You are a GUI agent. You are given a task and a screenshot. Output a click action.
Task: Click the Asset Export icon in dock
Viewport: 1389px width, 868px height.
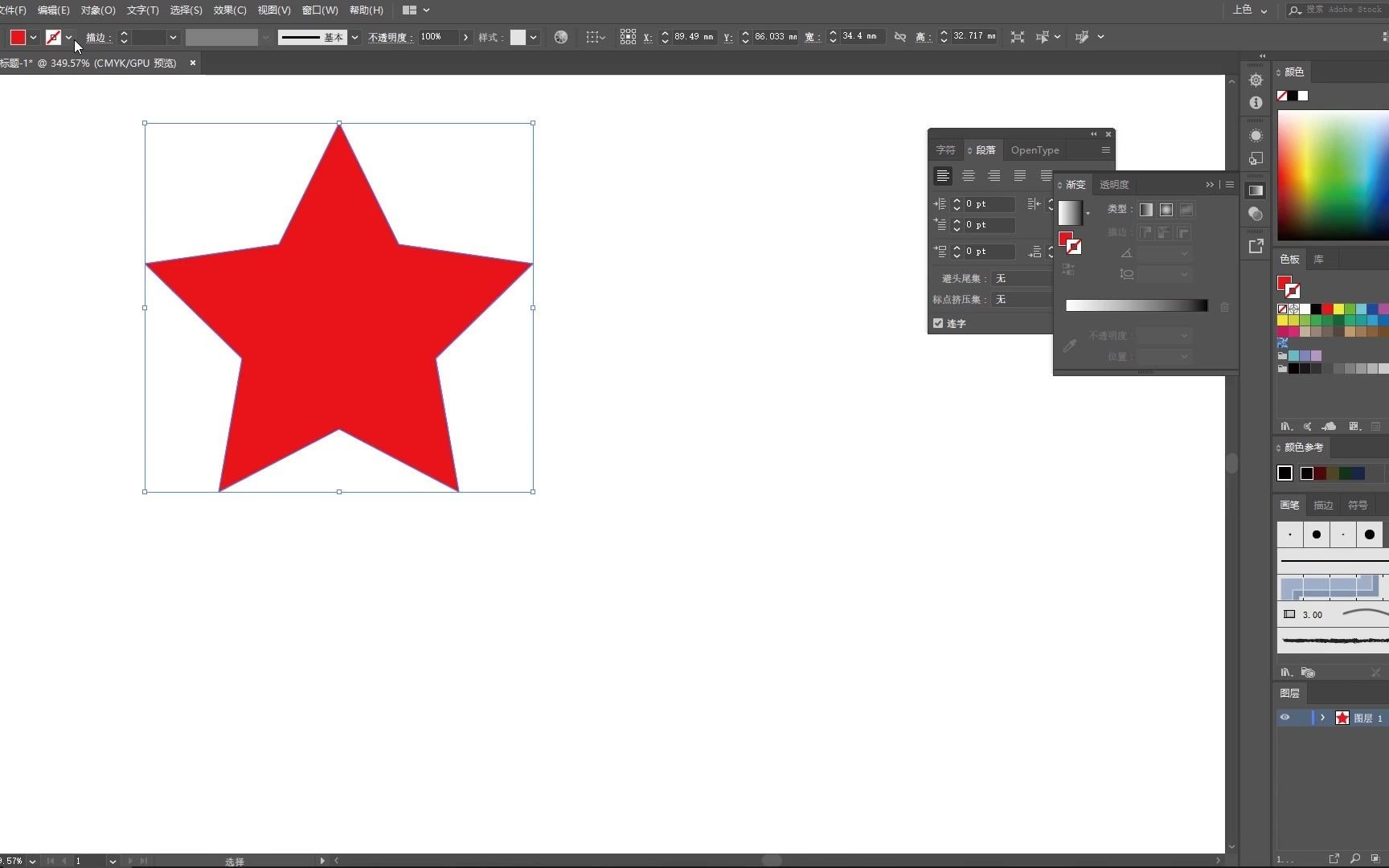point(1256,246)
